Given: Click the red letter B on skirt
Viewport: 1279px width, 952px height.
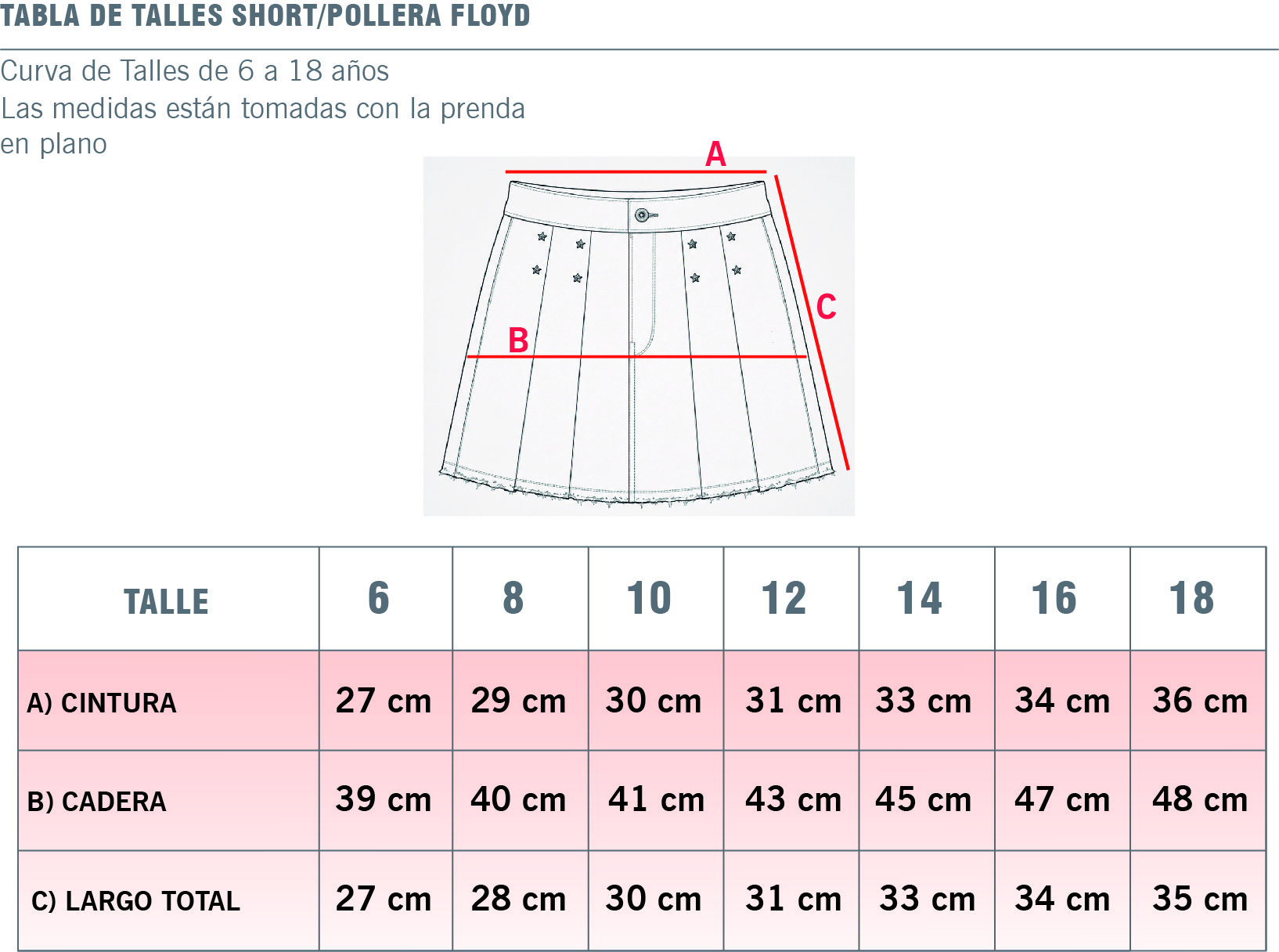Looking at the screenshot, I should click(x=518, y=341).
